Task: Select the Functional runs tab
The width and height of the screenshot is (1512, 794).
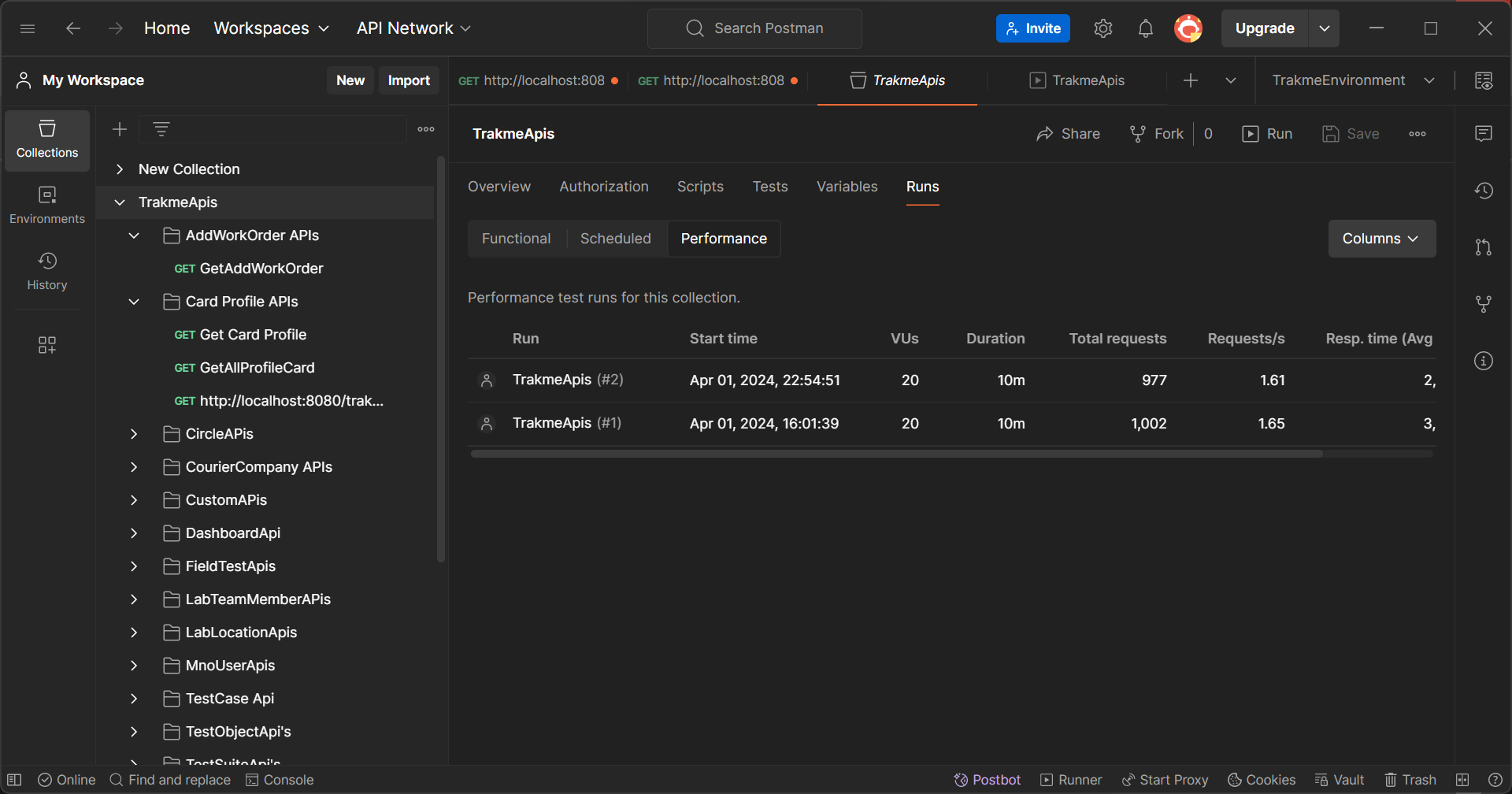Action: [x=517, y=239]
